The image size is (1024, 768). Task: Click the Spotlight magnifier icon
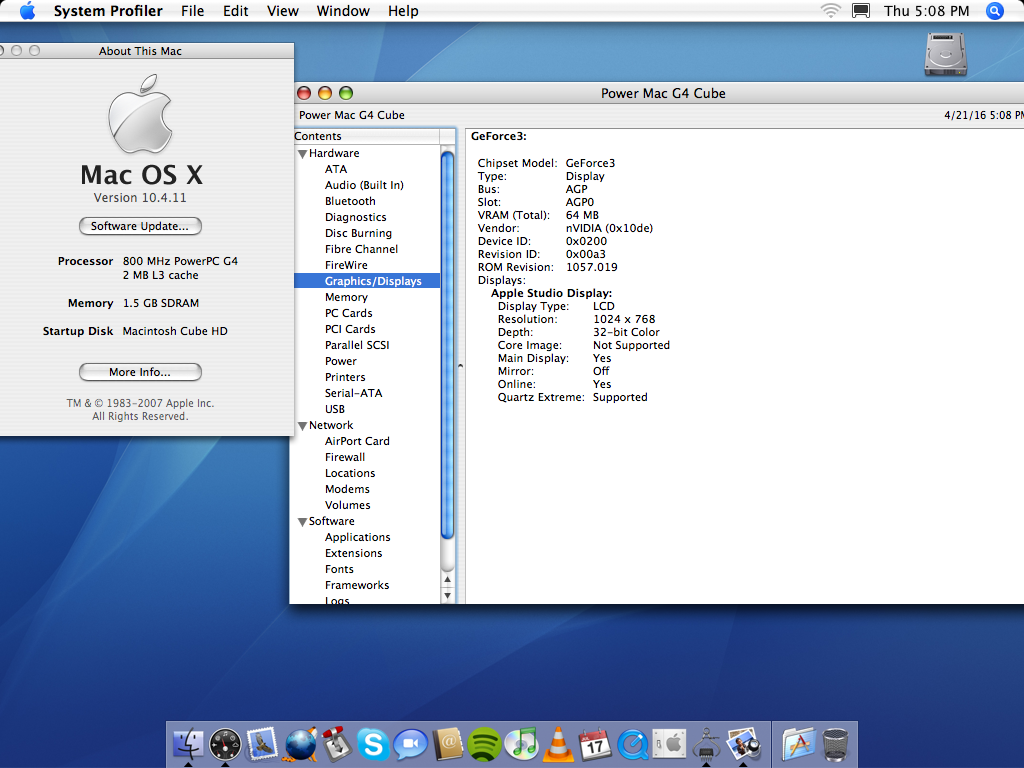(x=994, y=11)
